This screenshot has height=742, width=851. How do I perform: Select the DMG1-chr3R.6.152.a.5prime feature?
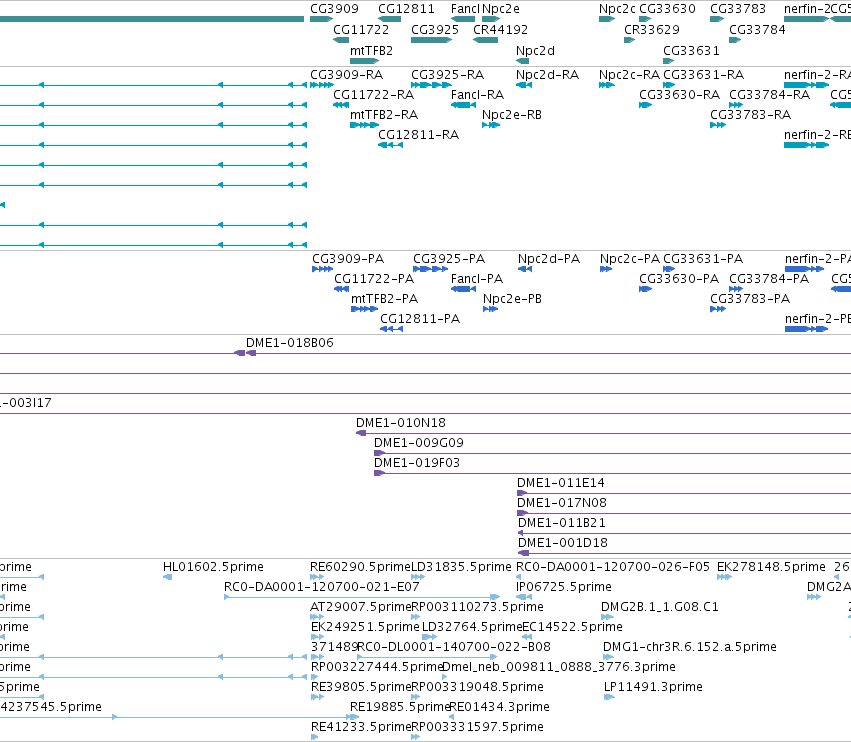[x=608, y=657]
